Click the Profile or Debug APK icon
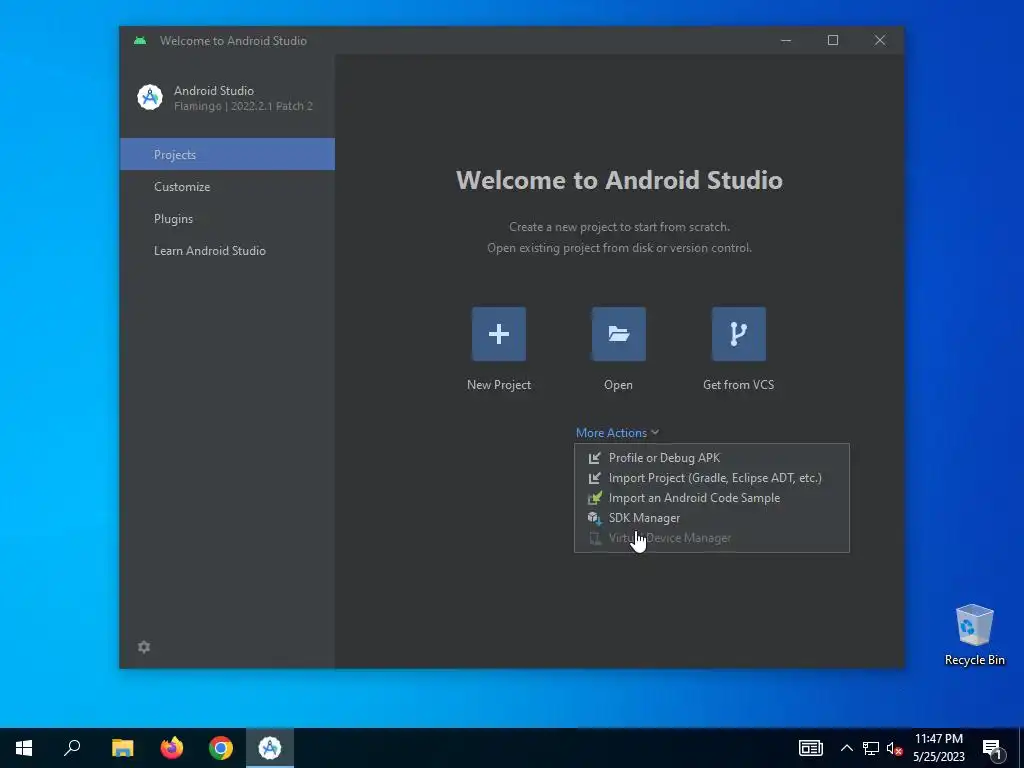The image size is (1024, 768). coord(594,458)
